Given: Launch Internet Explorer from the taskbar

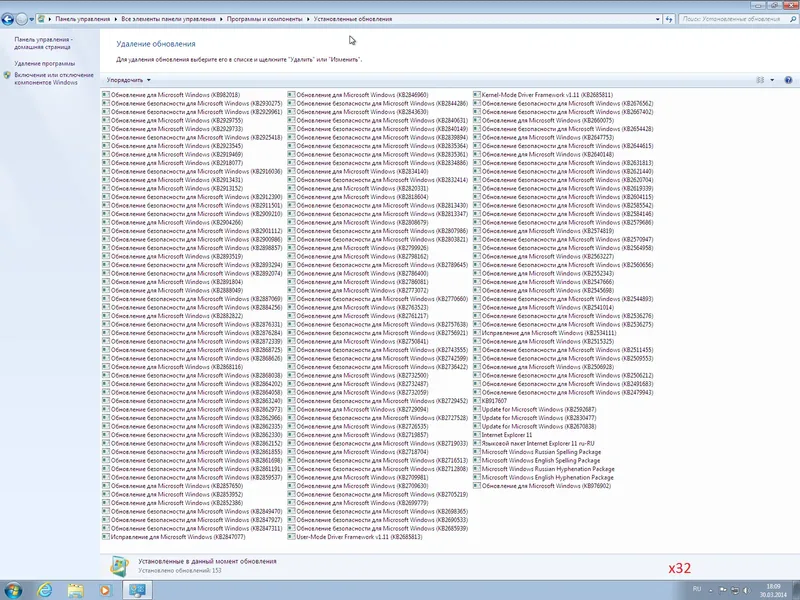Looking at the screenshot, I should pyautogui.click(x=45, y=590).
